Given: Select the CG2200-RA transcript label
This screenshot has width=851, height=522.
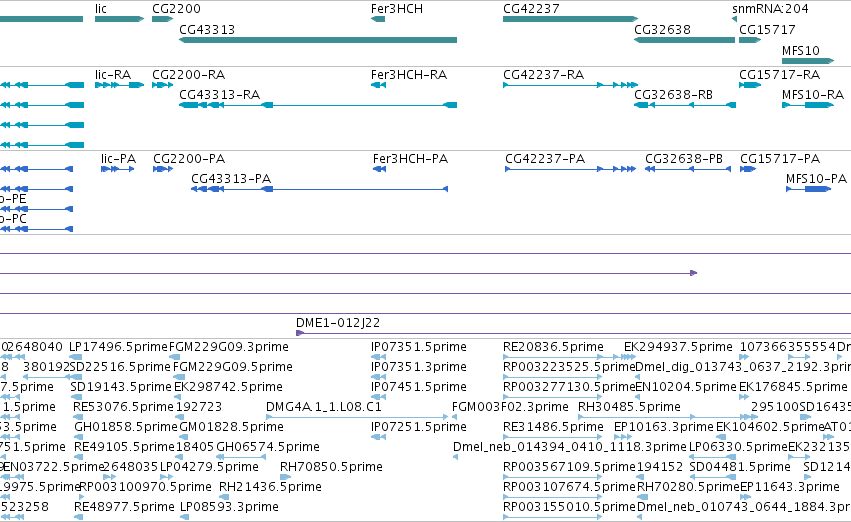Looking at the screenshot, I should (x=188, y=74).
